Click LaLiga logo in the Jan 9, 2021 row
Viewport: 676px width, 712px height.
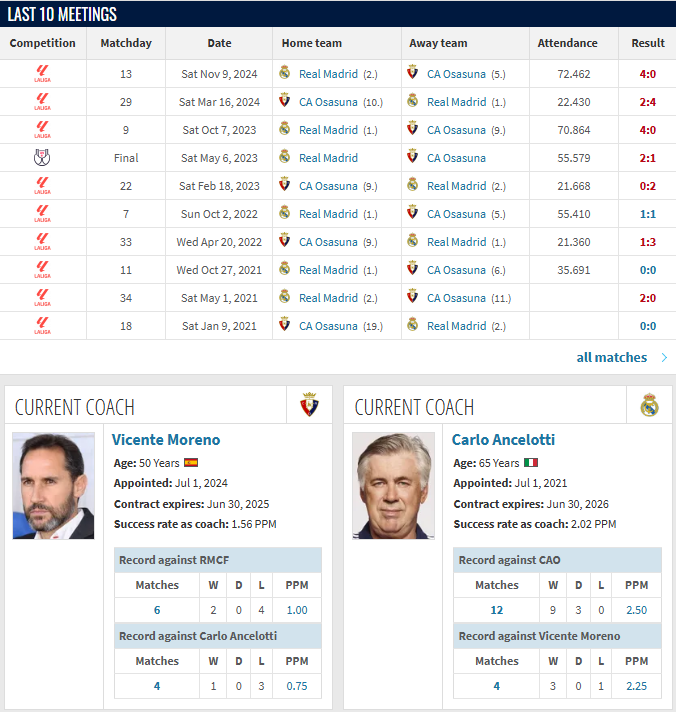pyautogui.click(x=42, y=326)
